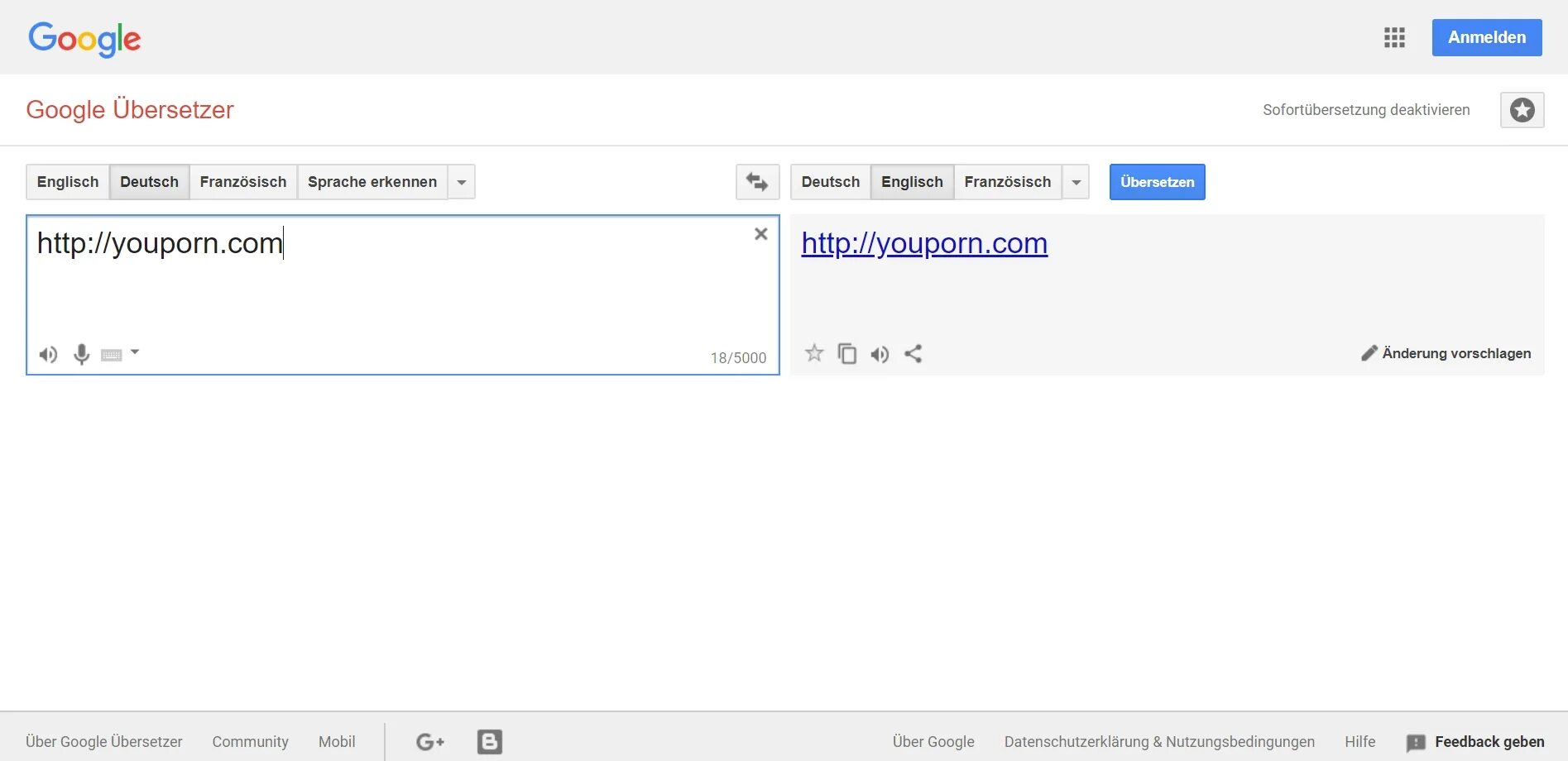The image size is (1568, 761).
Task: Swap source and target languages
Action: (x=757, y=182)
